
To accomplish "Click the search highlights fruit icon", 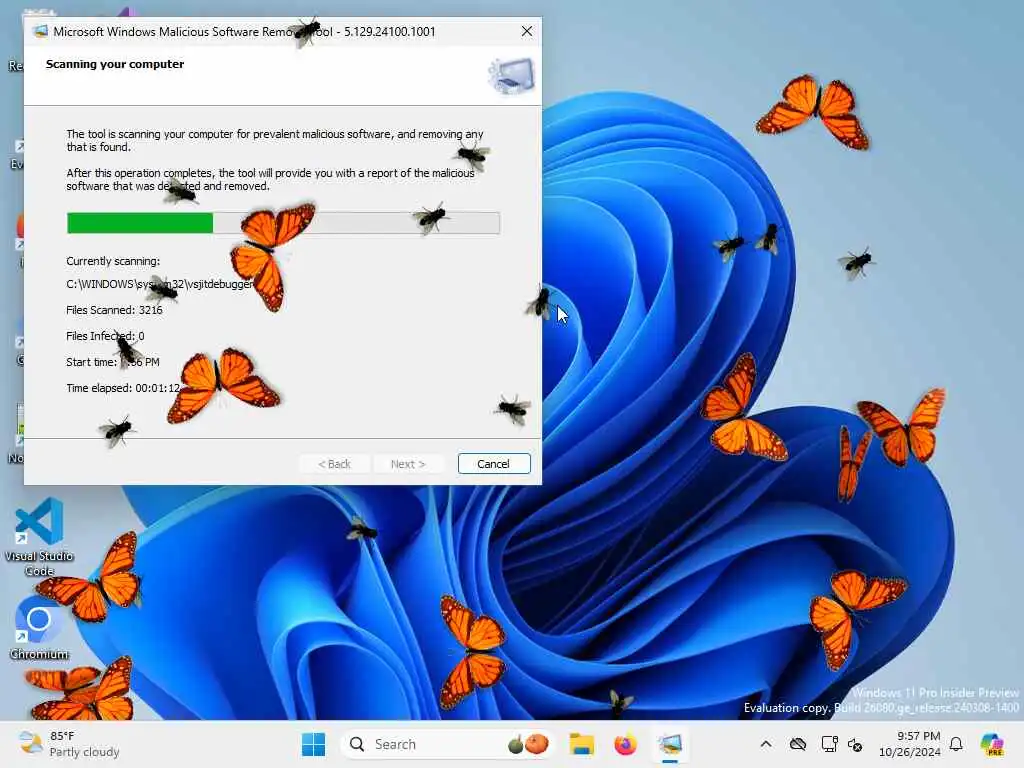I will point(528,744).
